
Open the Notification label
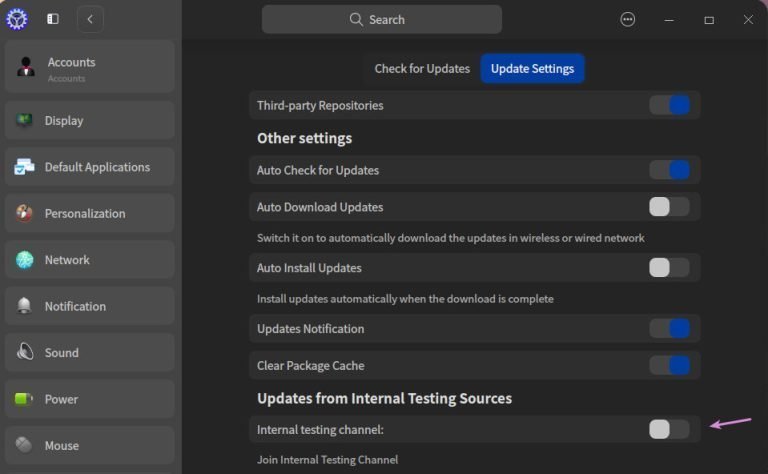(75, 306)
